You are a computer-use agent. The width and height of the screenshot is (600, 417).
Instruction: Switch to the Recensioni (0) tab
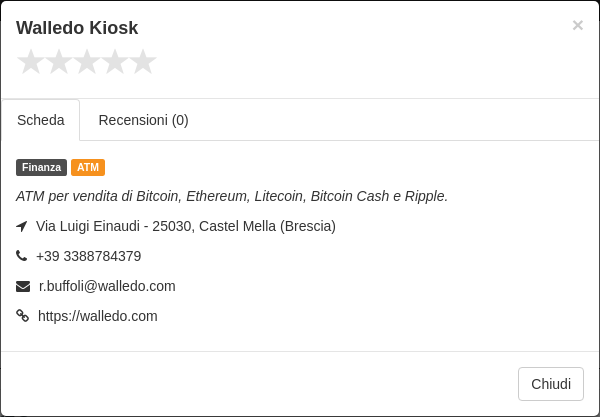143,120
